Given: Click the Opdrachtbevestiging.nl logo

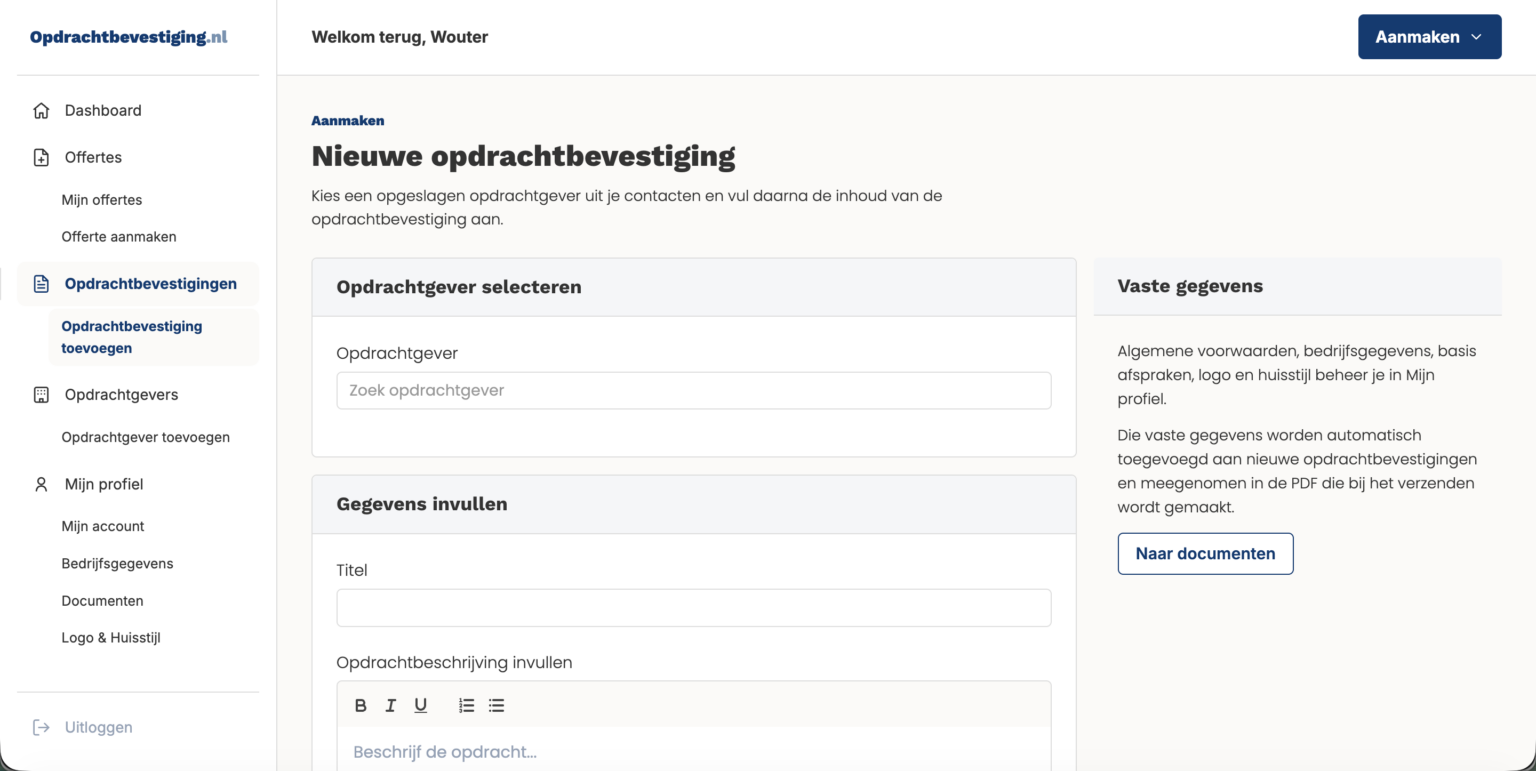Looking at the screenshot, I should coord(129,37).
